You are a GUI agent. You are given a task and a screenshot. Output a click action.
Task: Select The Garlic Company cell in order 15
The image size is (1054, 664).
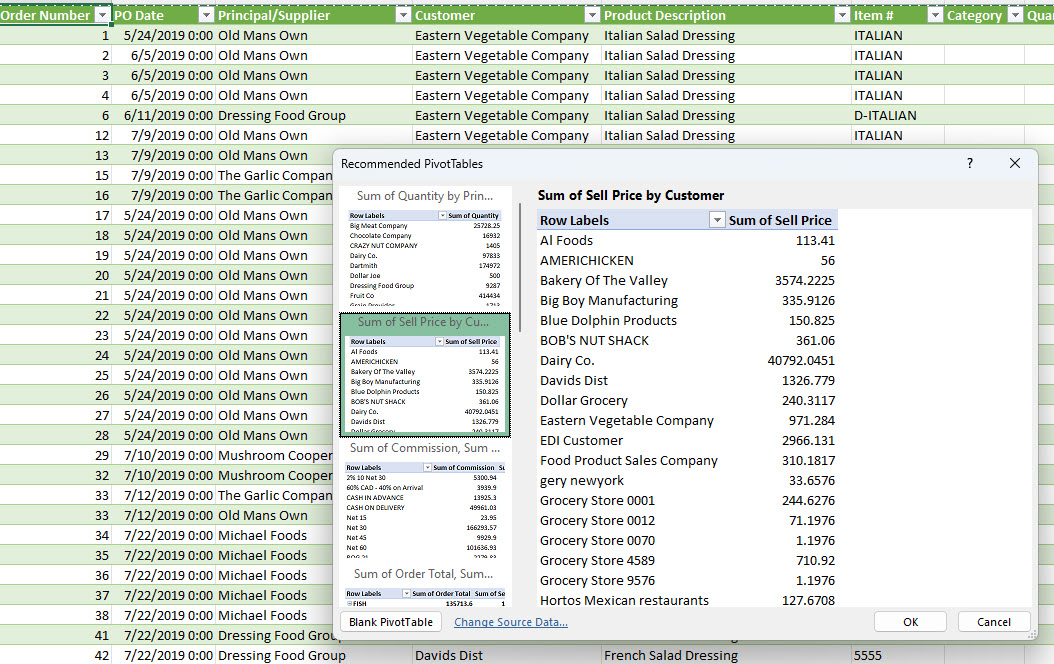point(275,175)
